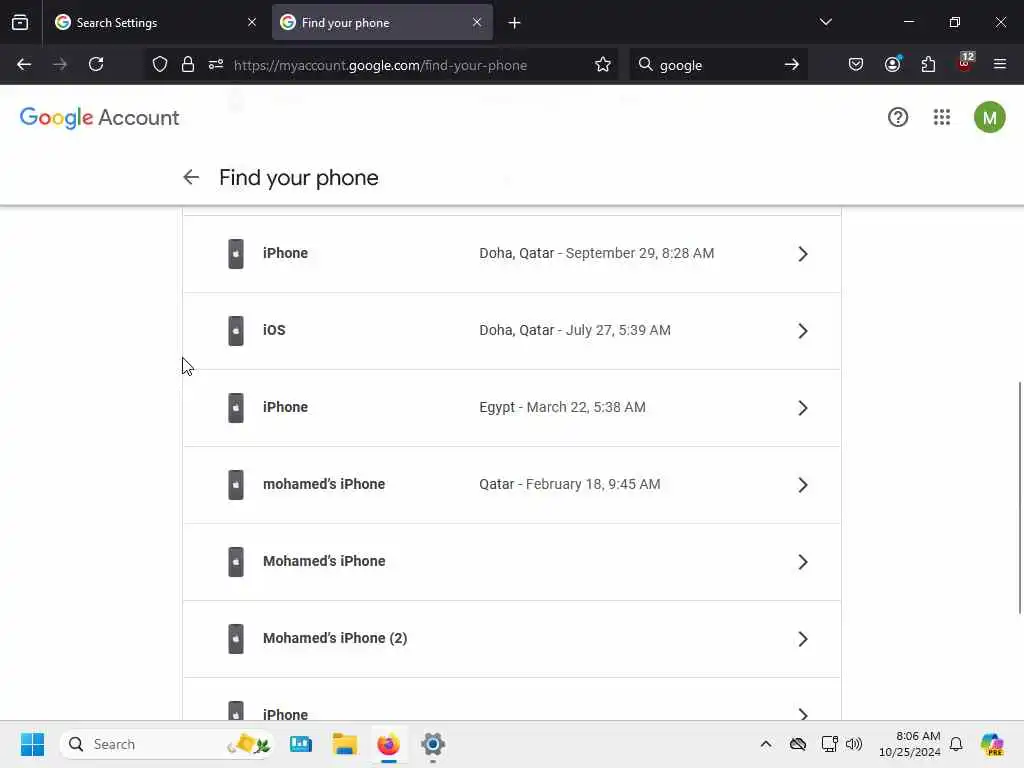Click the address bar URL

pyautogui.click(x=380, y=65)
